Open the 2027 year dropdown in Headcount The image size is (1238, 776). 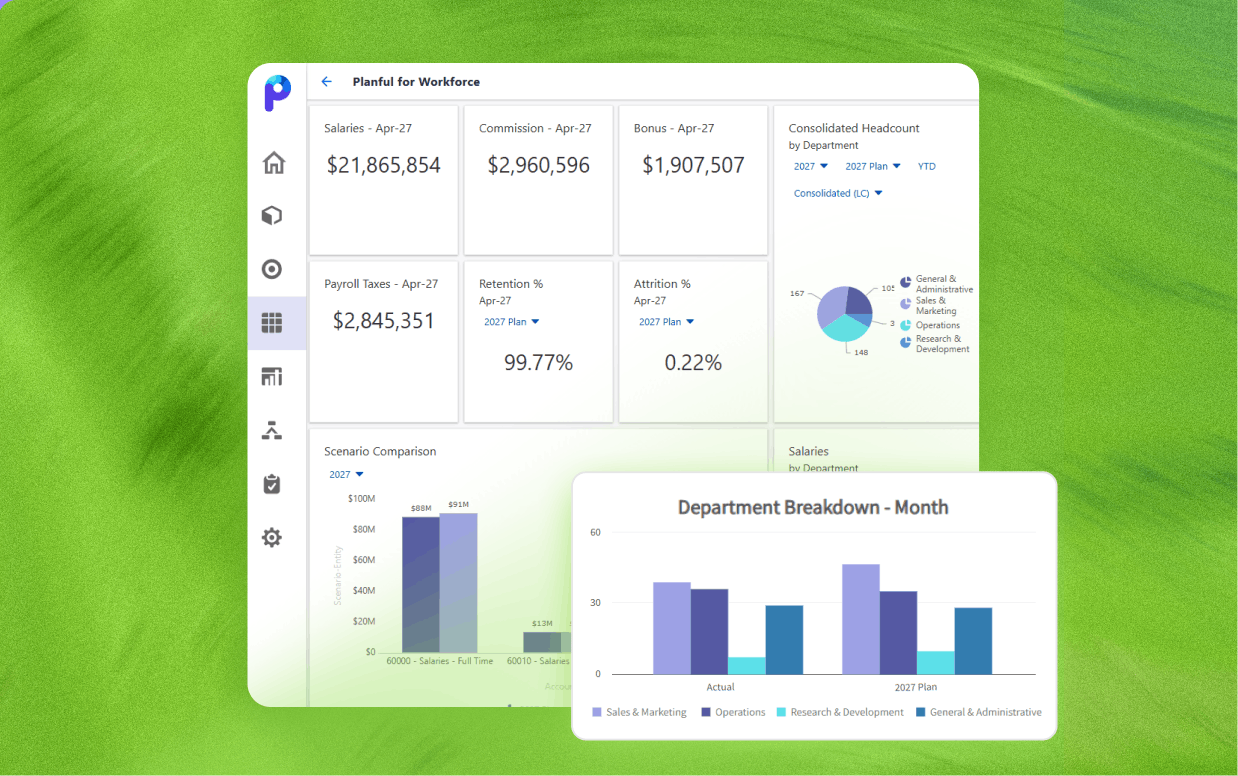pyautogui.click(x=811, y=166)
